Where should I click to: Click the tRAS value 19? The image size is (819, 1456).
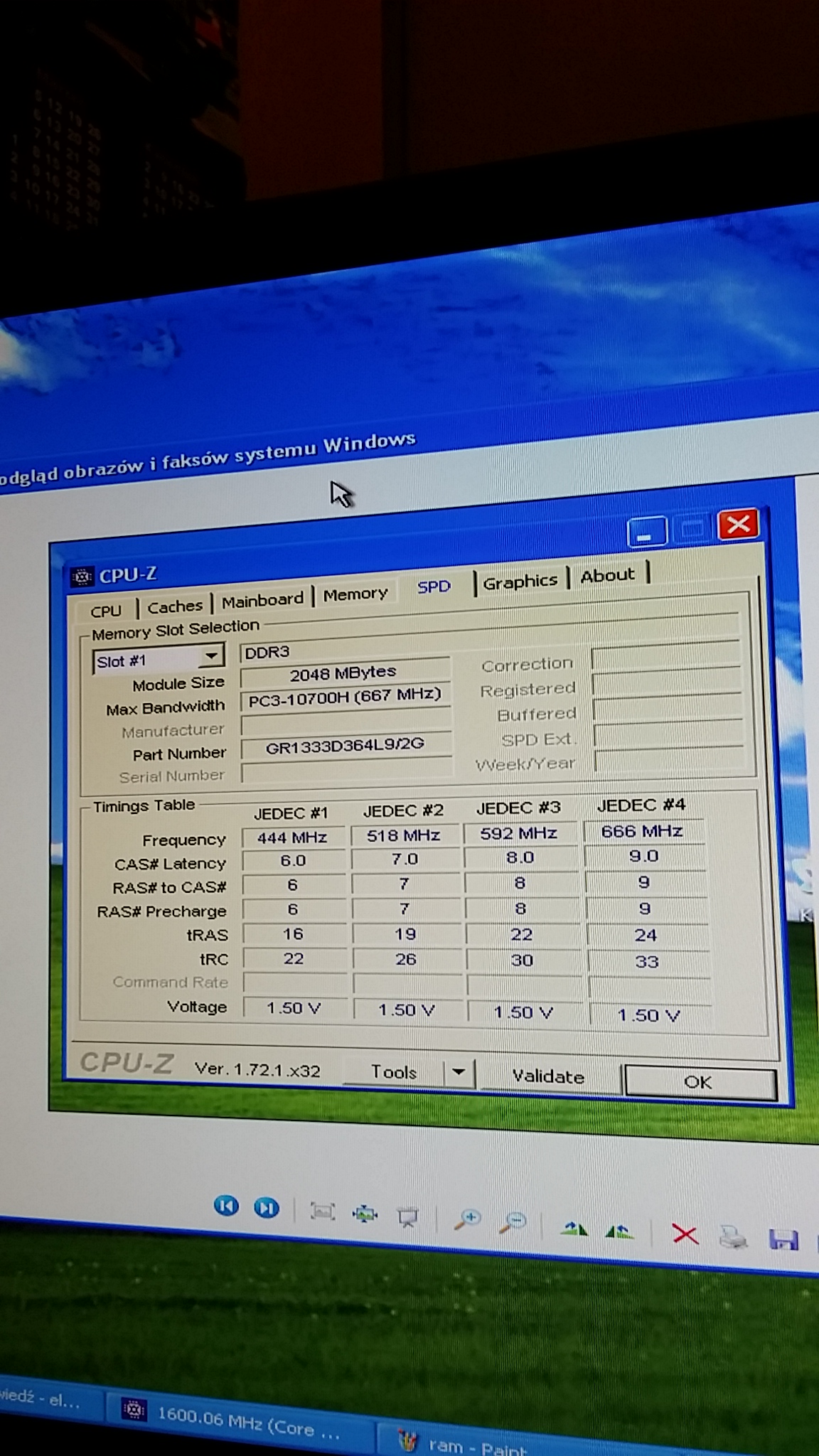(406, 934)
